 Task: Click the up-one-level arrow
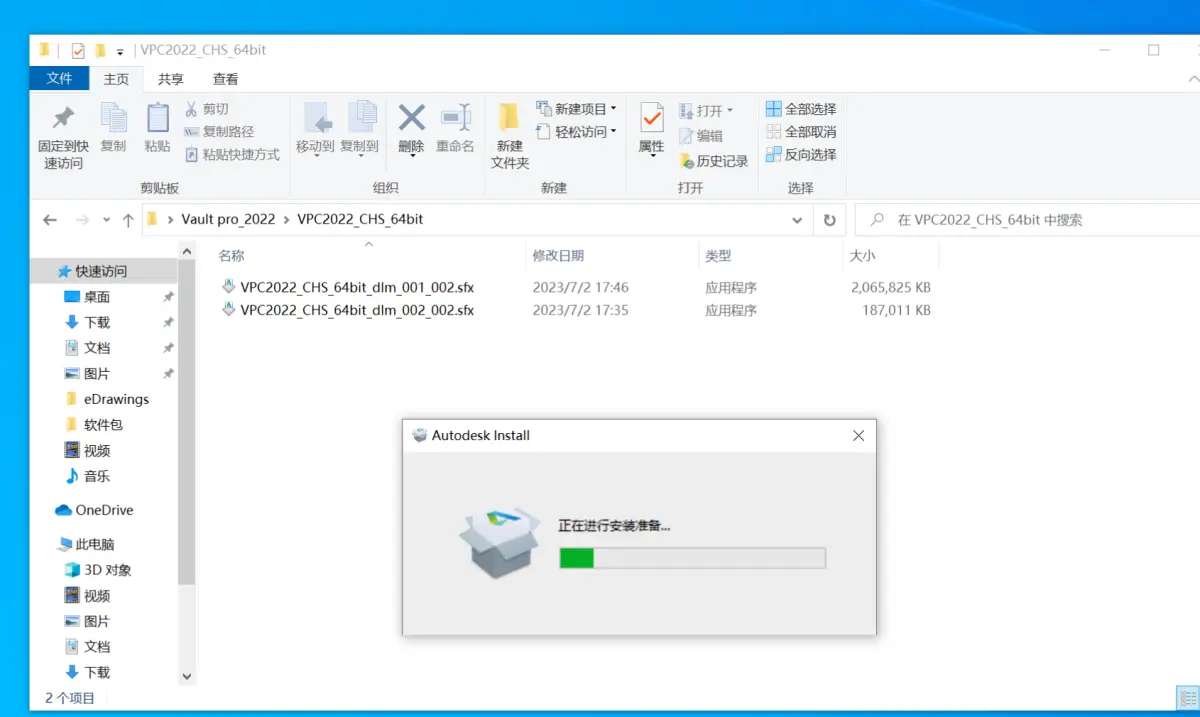click(128, 220)
